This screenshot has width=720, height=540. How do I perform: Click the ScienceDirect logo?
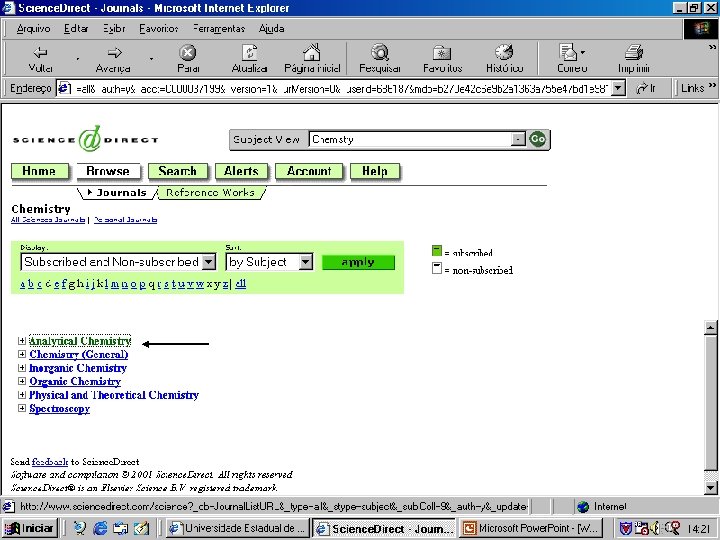pos(86,139)
